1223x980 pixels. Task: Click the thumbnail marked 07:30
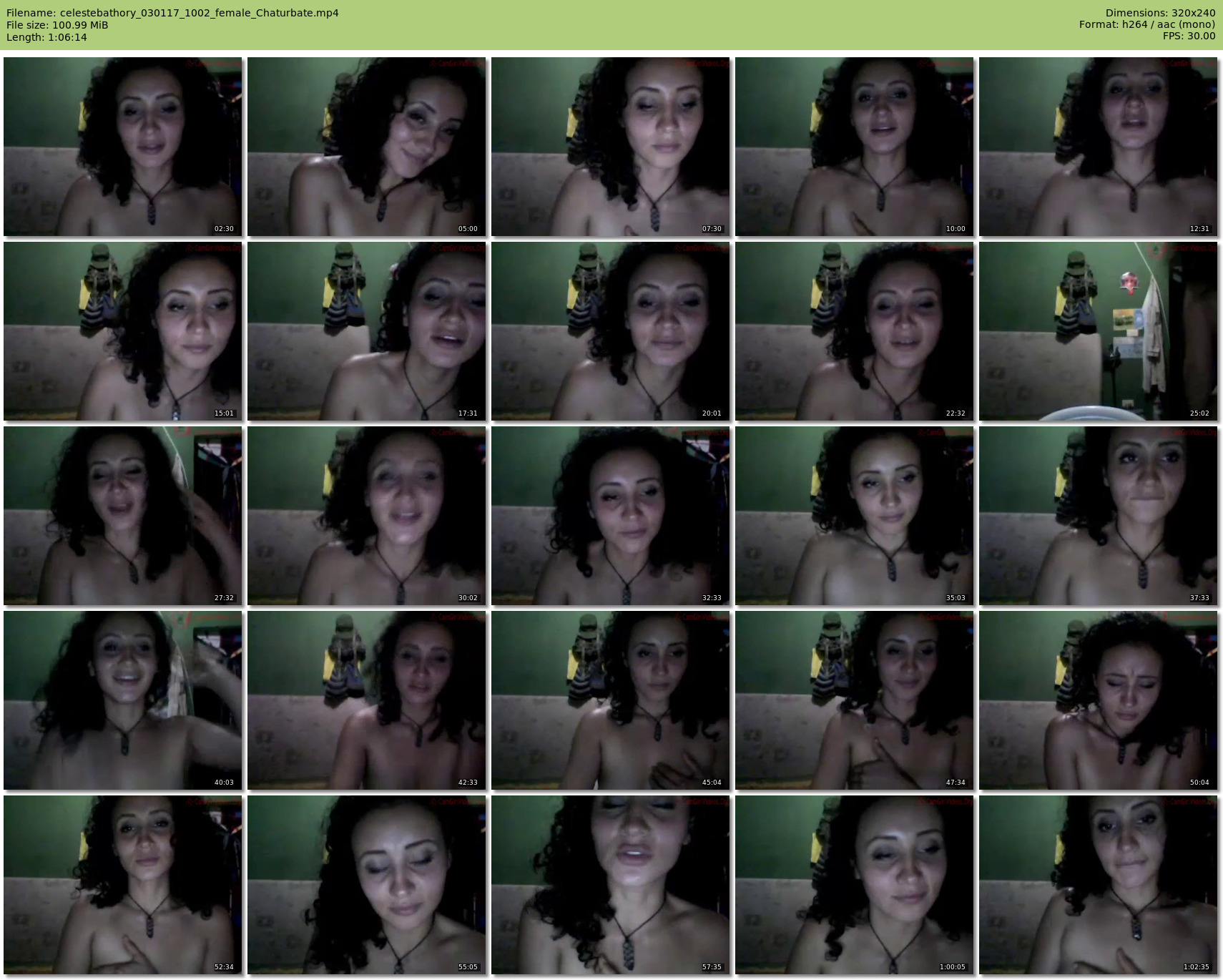pyautogui.click(x=611, y=147)
